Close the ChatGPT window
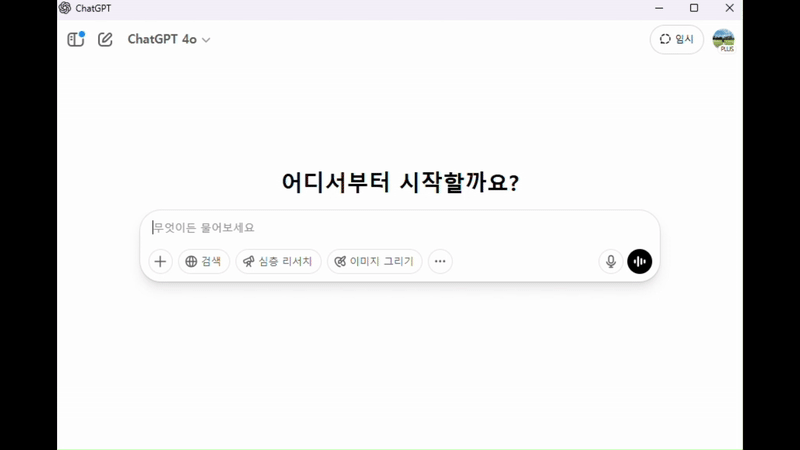800x450 pixels. (730, 8)
